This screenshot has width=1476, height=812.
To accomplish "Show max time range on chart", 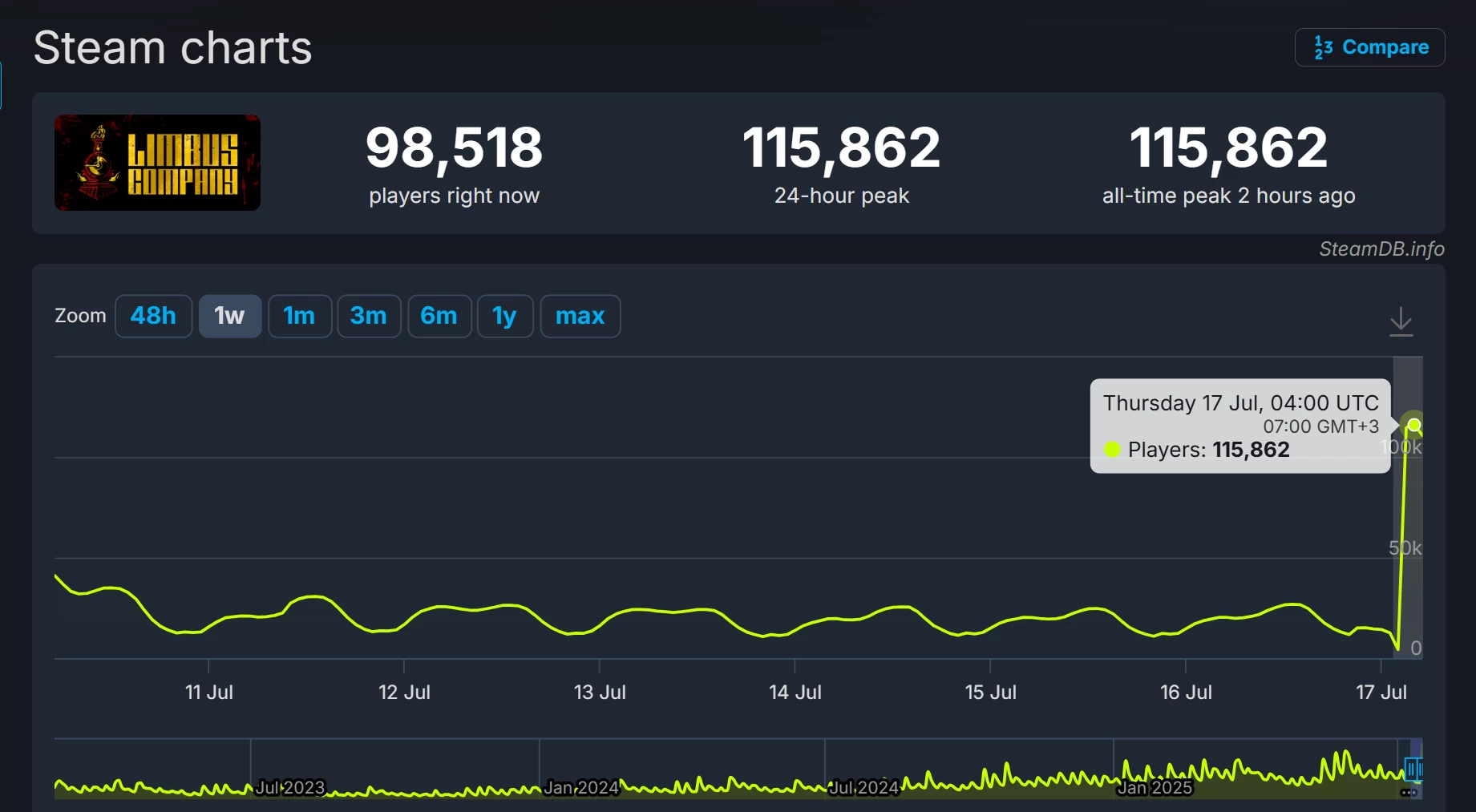I will [x=580, y=316].
